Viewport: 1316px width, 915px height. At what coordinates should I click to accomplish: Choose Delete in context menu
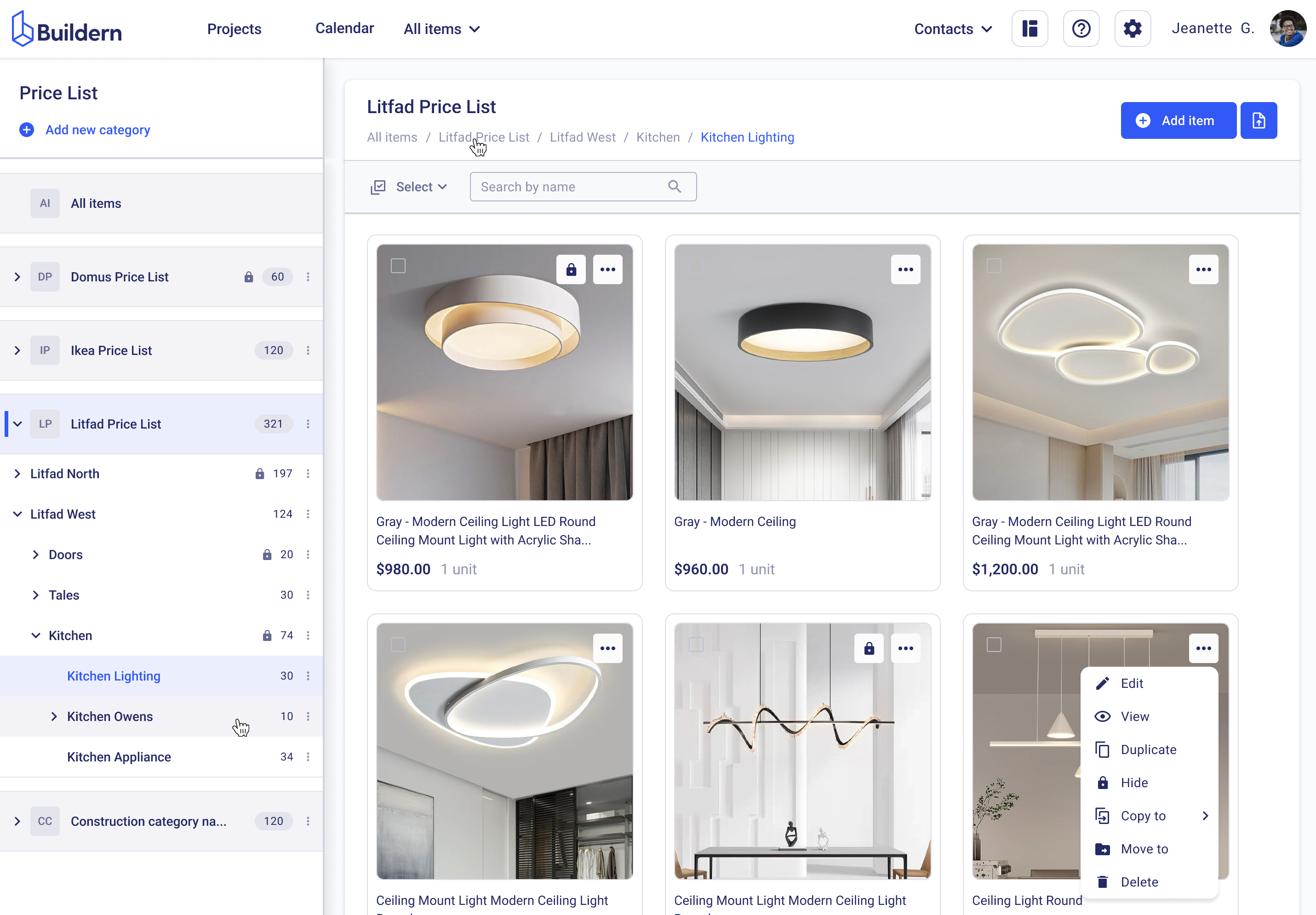tap(1149, 882)
